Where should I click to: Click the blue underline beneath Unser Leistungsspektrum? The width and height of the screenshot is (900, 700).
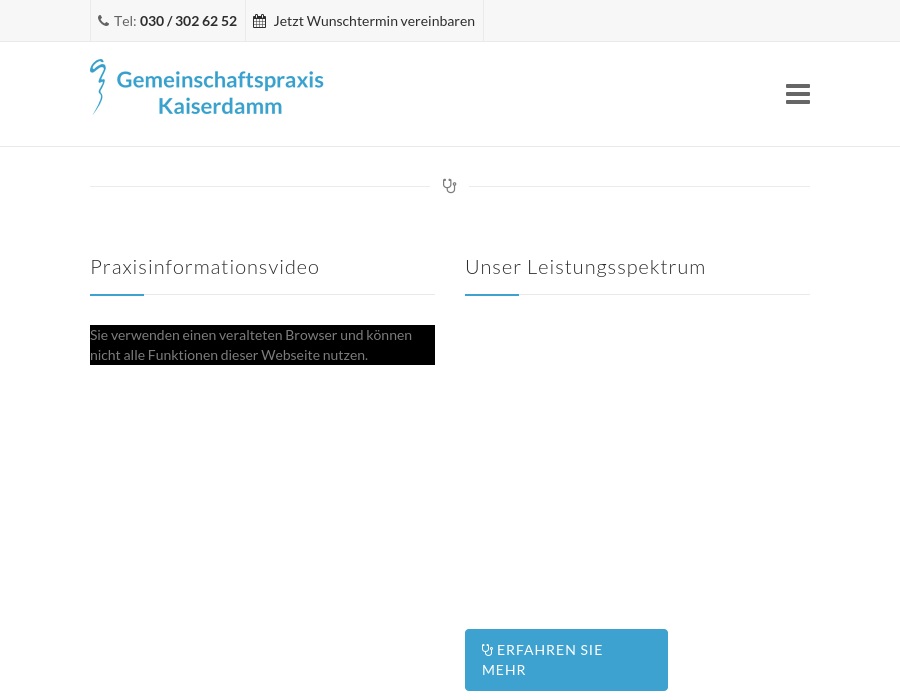pyautogui.click(x=492, y=295)
